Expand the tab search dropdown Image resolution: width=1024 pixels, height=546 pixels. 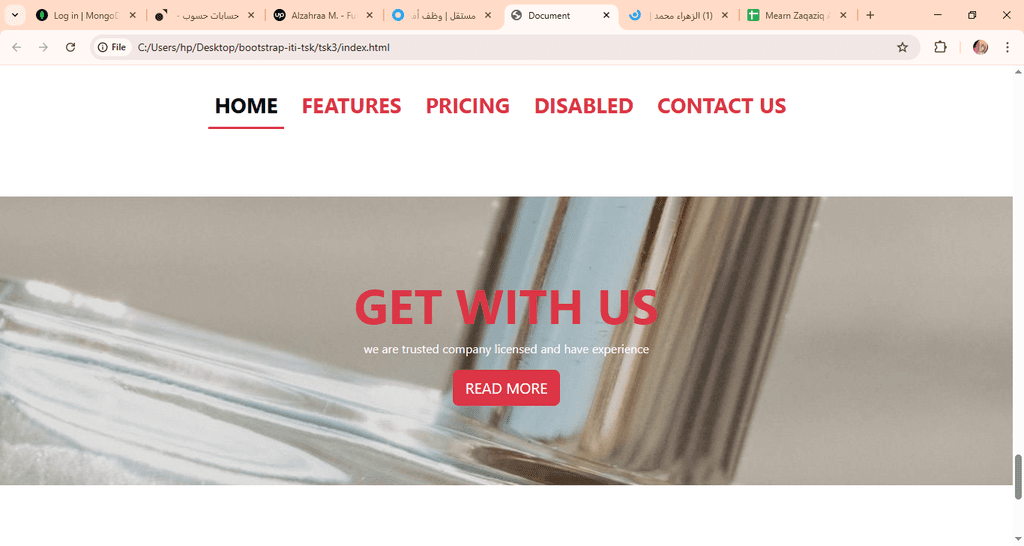coord(14,15)
